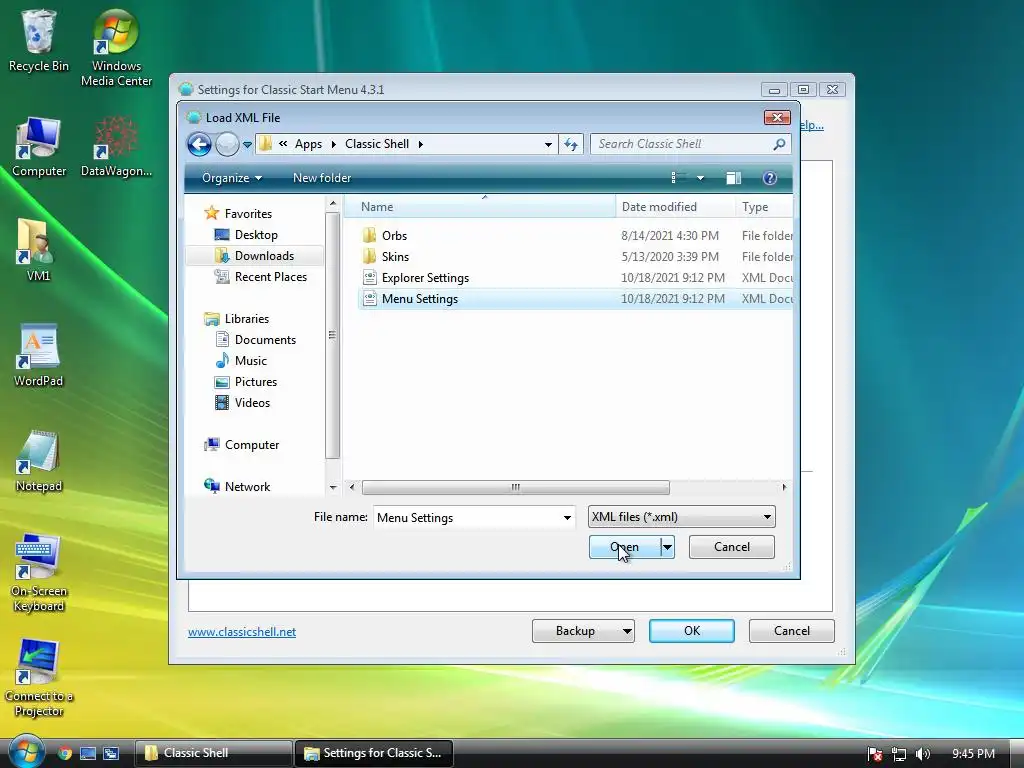1024x768 pixels.
Task: Toggle the preview pane icon
Action: coord(733,178)
